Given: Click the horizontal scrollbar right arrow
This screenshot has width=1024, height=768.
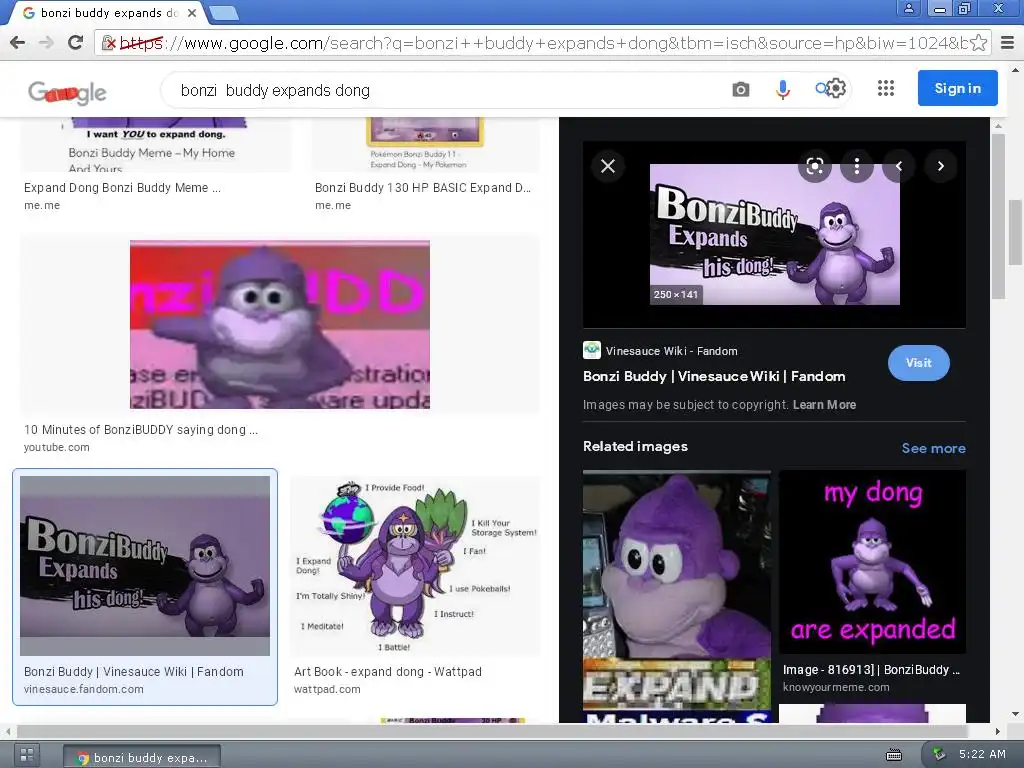Looking at the screenshot, I should tap(997, 731).
